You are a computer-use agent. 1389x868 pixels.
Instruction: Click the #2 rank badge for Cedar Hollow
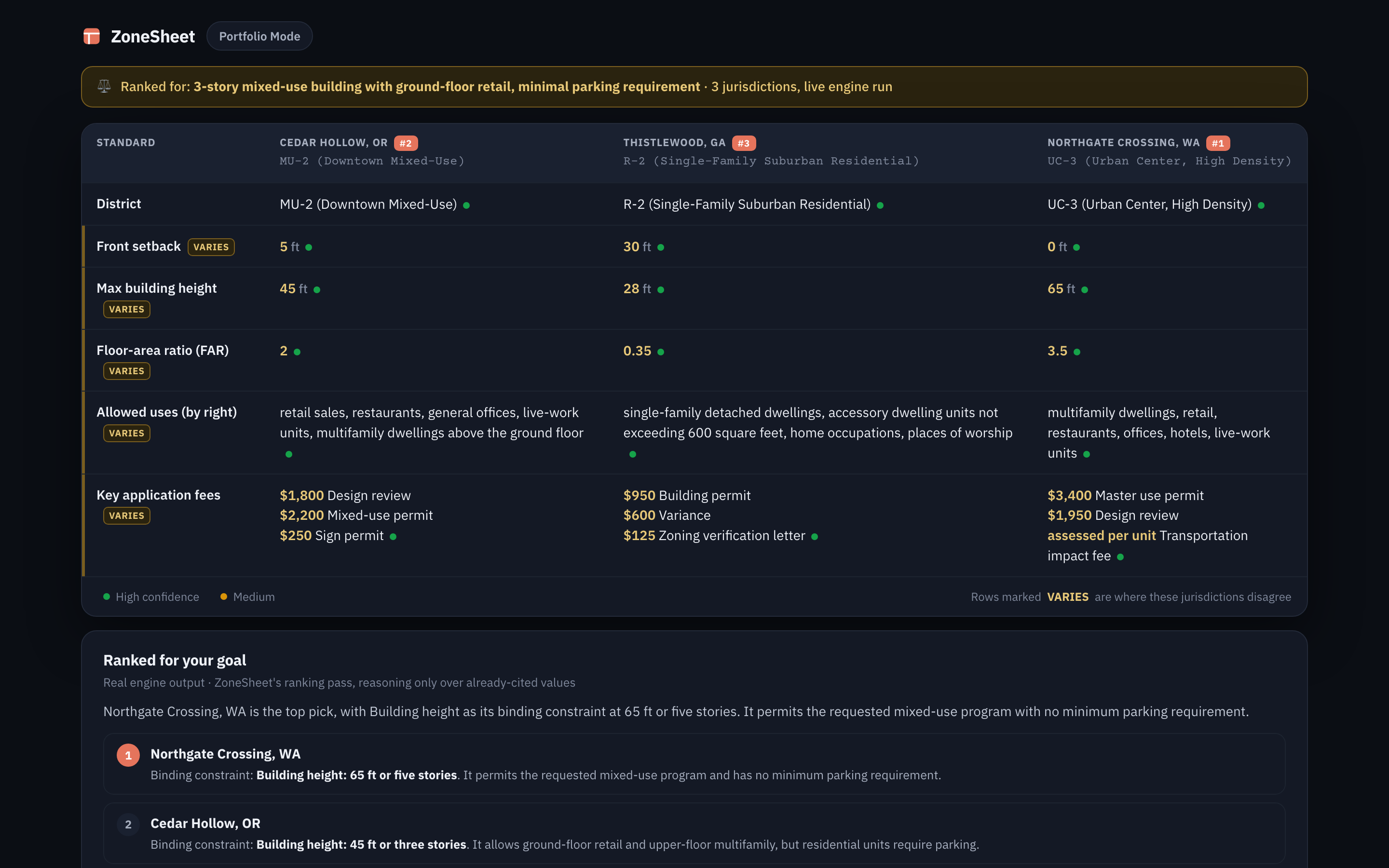click(x=406, y=143)
